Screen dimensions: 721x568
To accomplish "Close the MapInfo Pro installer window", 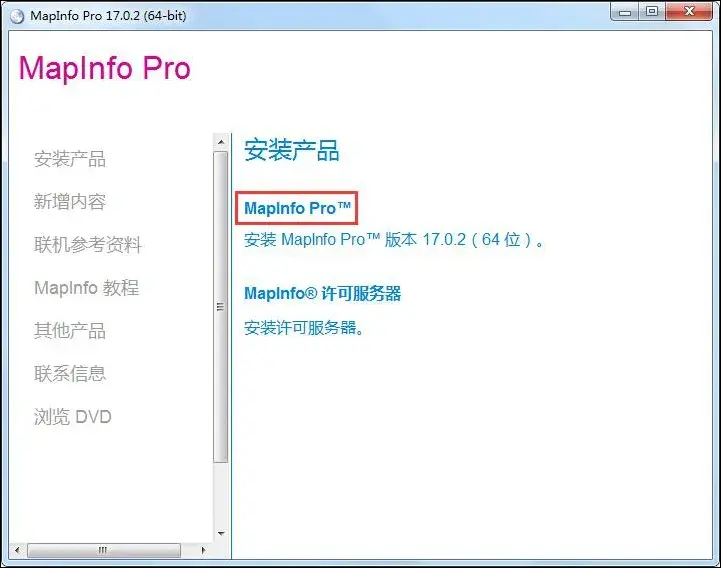I will (x=689, y=12).
